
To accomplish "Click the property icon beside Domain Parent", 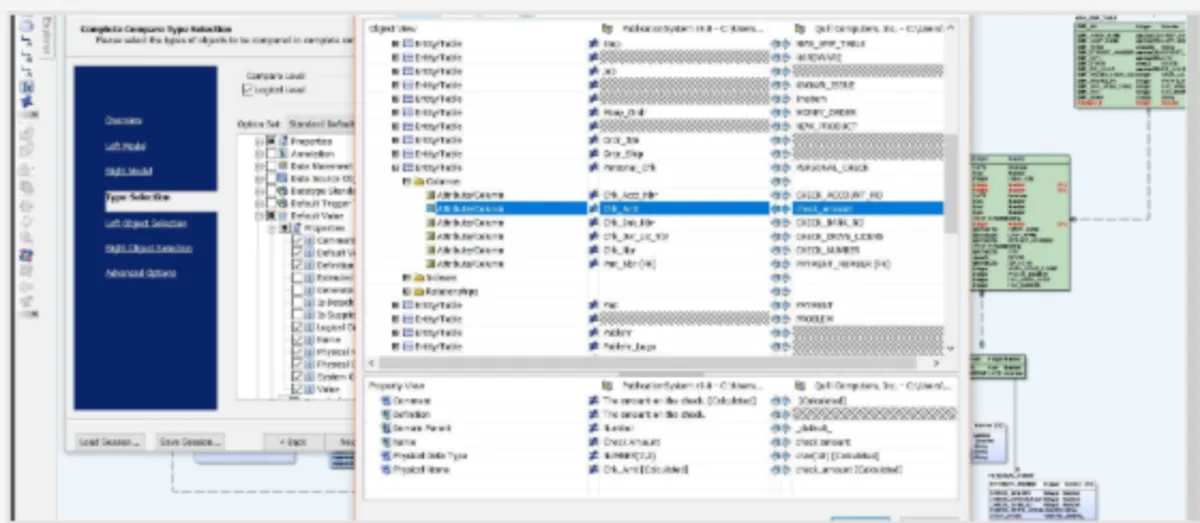I will coord(385,427).
